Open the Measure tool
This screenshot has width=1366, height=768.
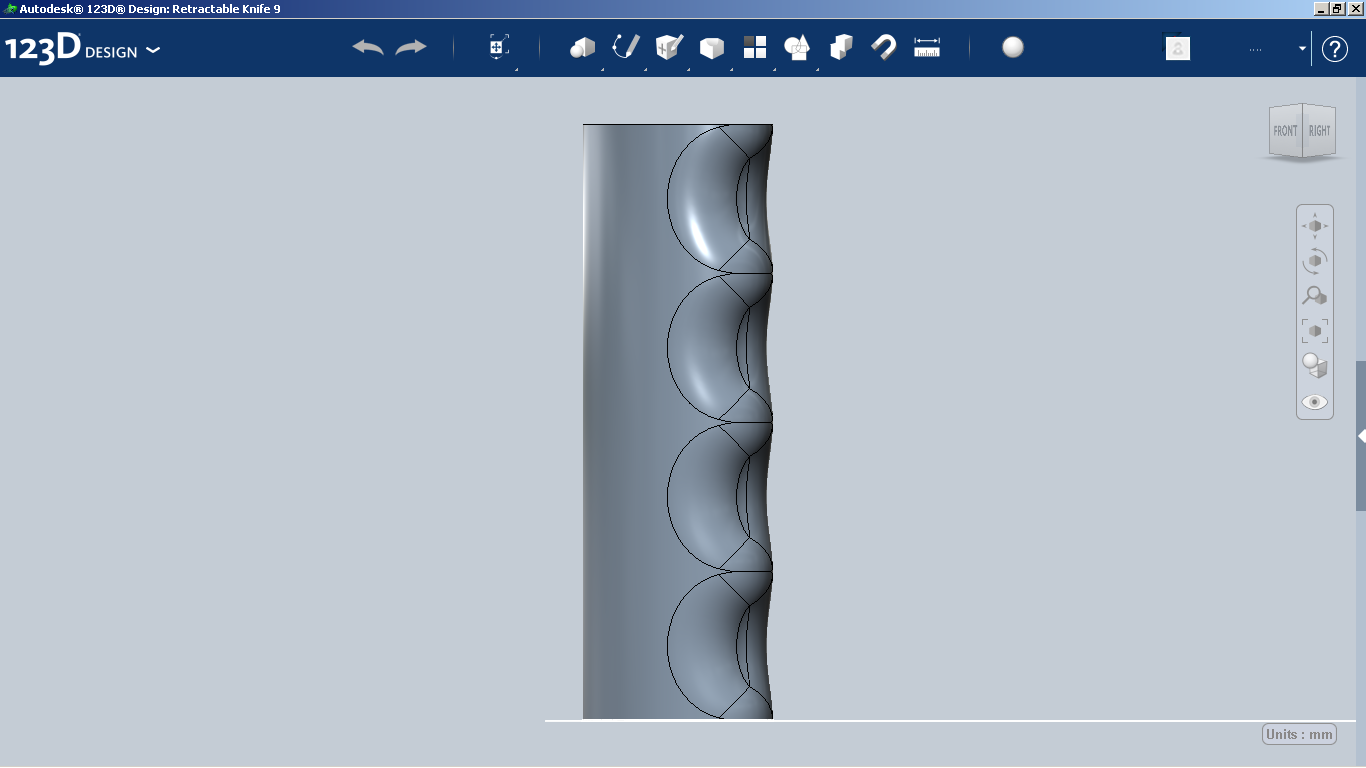[x=926, y=47]
